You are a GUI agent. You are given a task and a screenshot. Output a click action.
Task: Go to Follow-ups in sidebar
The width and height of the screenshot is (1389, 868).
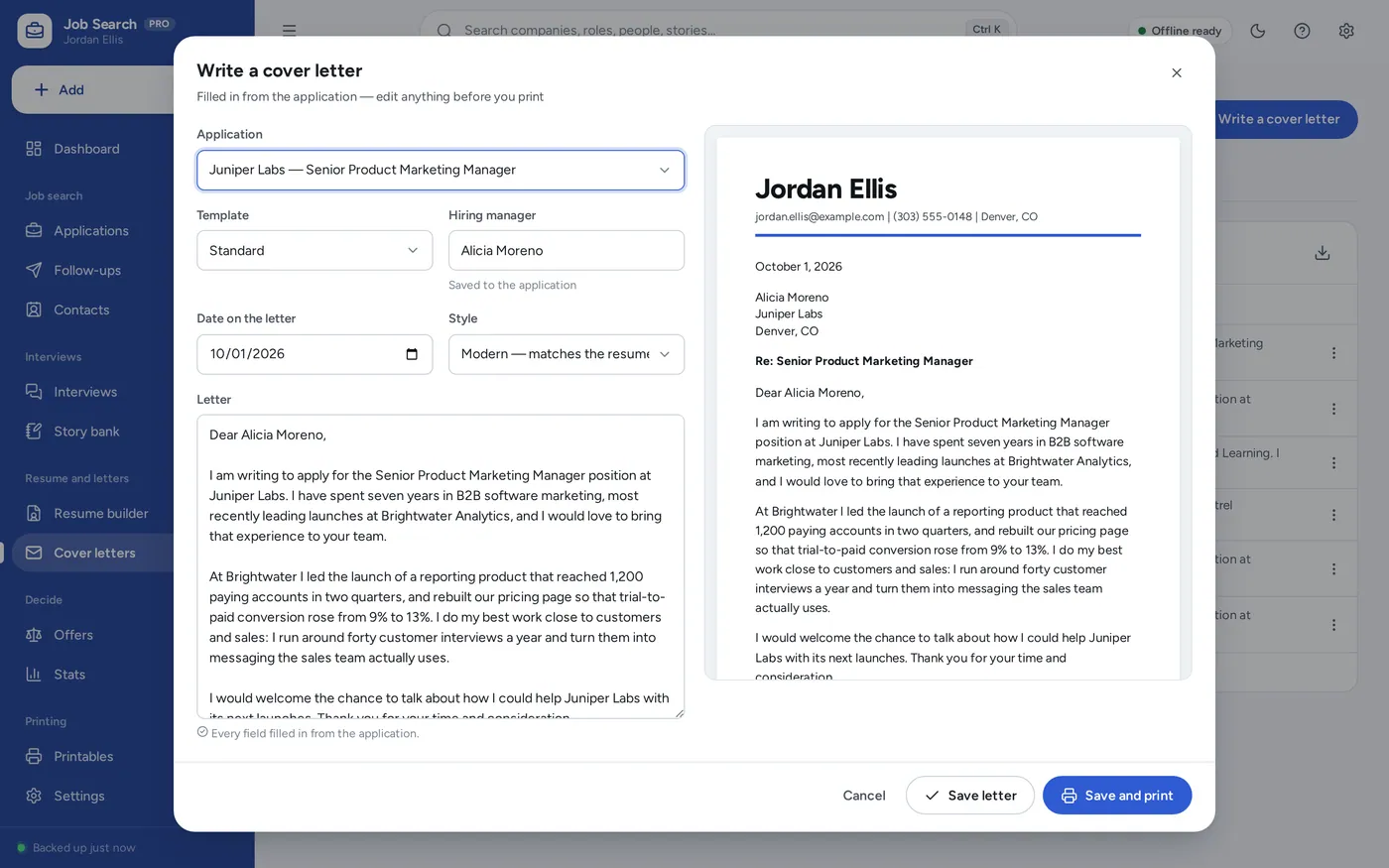point(87,270)
